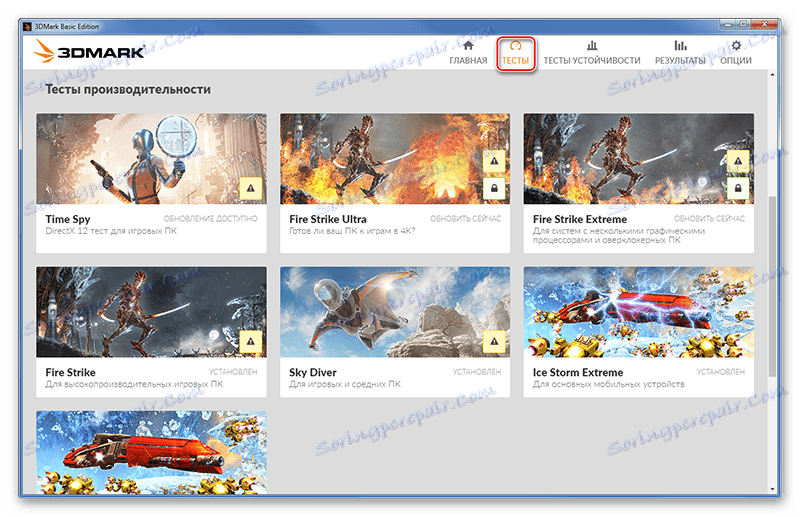
Task: Go to the Результаты tab
Action: (680, 53)
